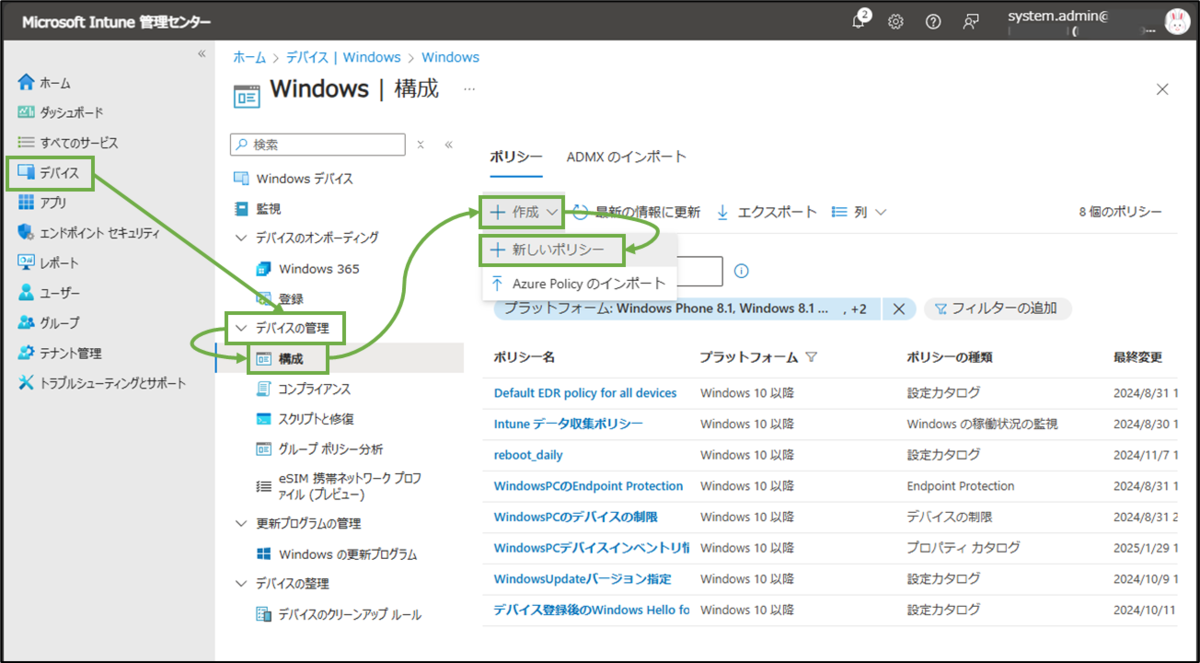
Task: Open WindowsPCのデバイスの制限 policy
Action: click(575, 517)
